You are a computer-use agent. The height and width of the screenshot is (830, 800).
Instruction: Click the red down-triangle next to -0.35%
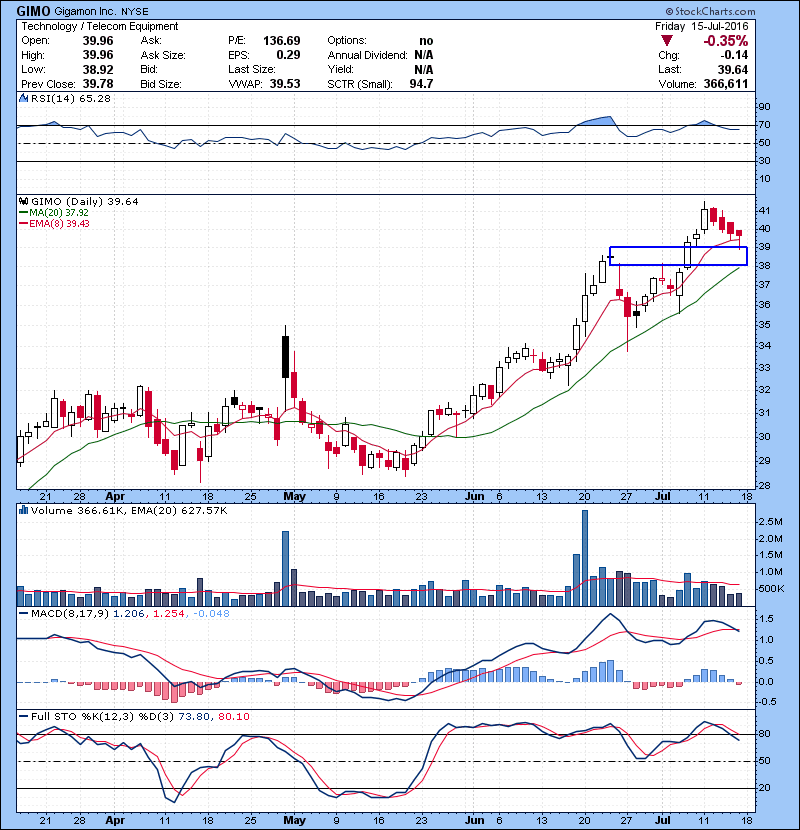pyautogui.click(x=667, y=41)
